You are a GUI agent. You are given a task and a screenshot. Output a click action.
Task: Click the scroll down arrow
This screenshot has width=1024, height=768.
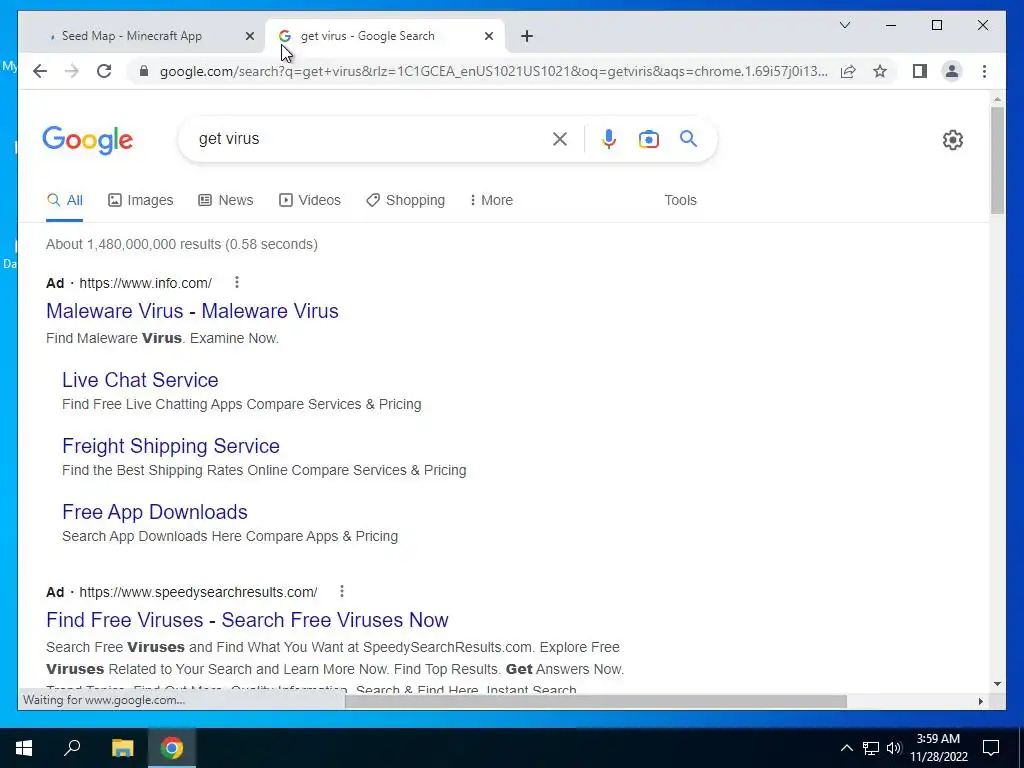tap(997, 684)
